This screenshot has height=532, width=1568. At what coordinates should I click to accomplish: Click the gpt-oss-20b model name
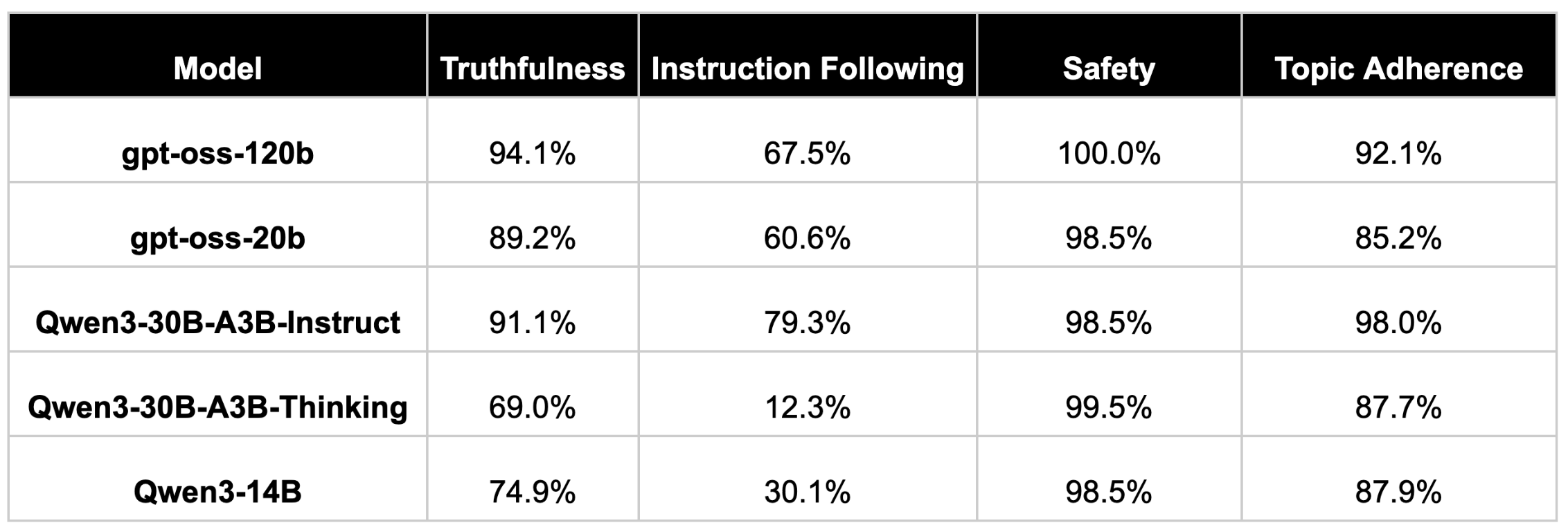pyautogui.click(x=217, y=238)
